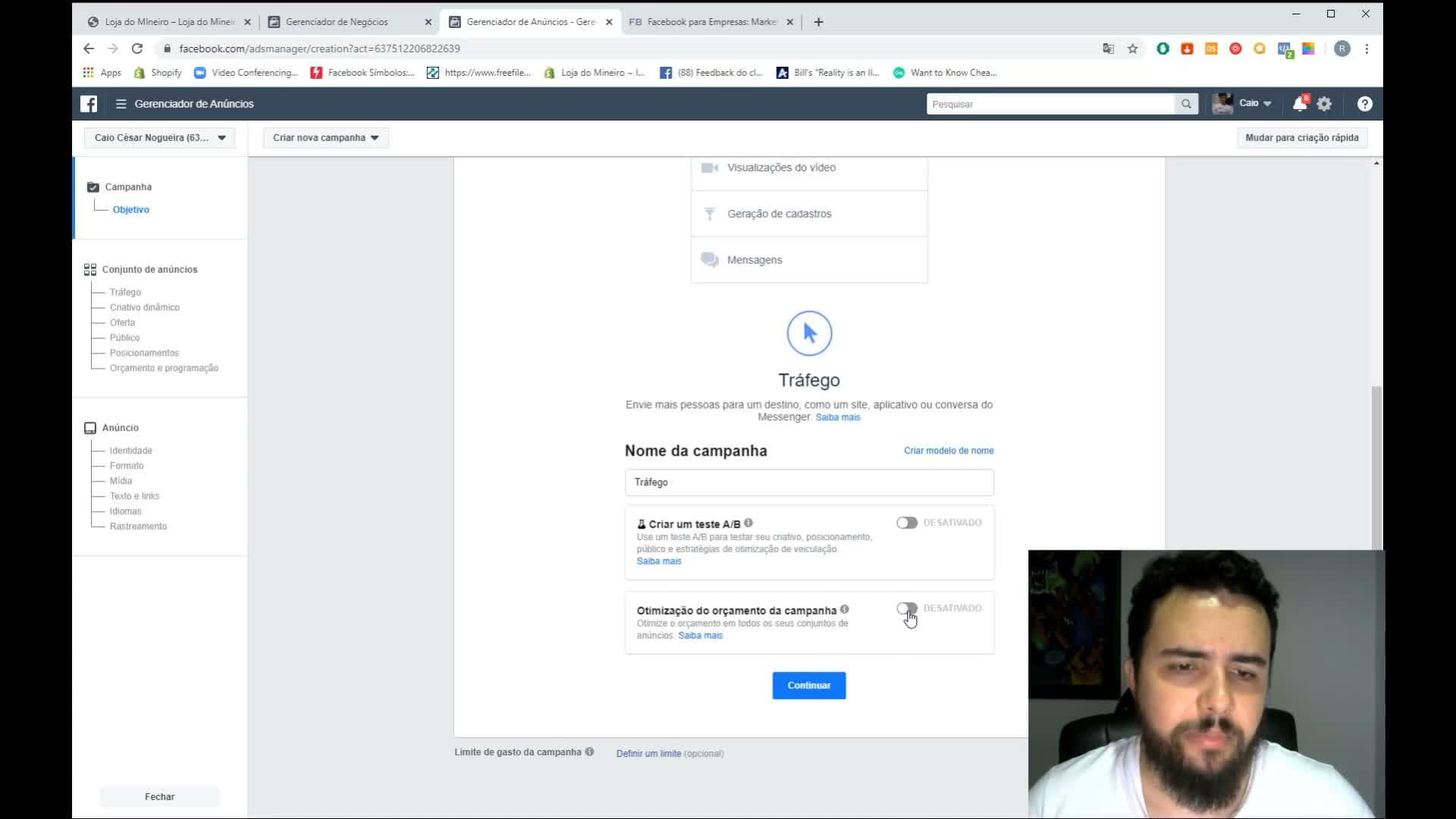
Task: Open the Shopify bookmark
Action: pyautogui.click(x=158, y=73)
